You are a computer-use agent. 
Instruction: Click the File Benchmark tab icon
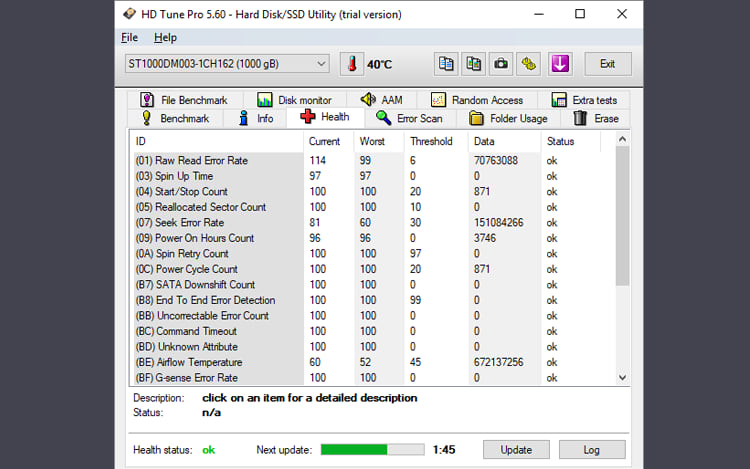click(x=147, y=100)
